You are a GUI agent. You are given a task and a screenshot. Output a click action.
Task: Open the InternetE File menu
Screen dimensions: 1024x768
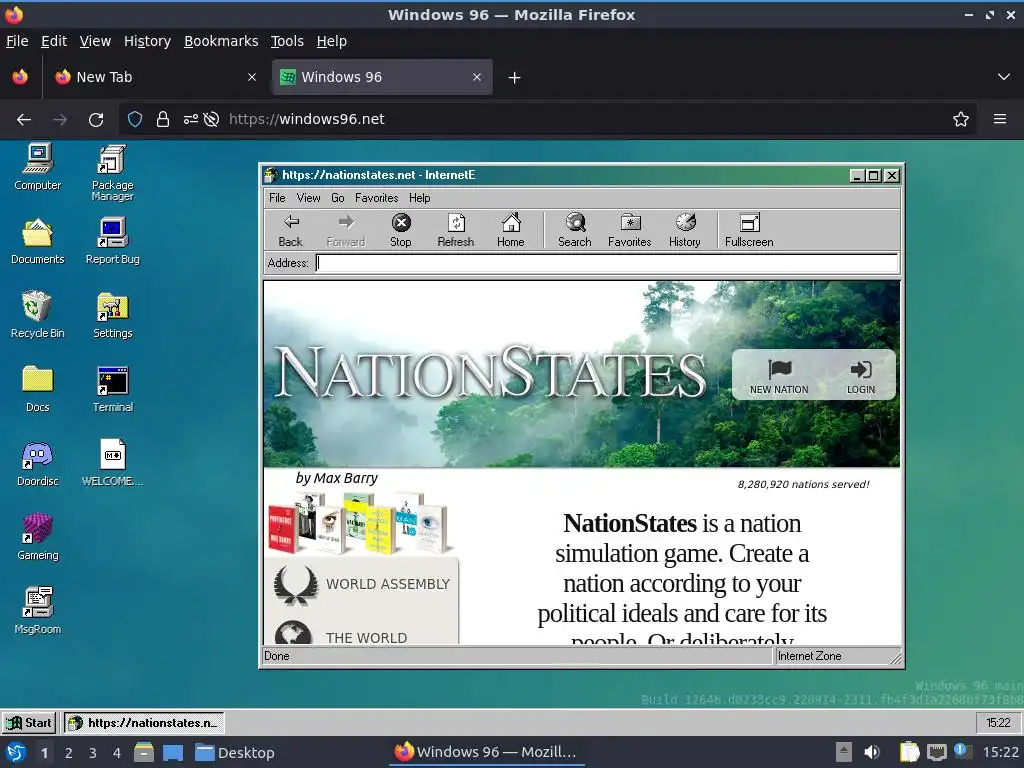point(277,198)
